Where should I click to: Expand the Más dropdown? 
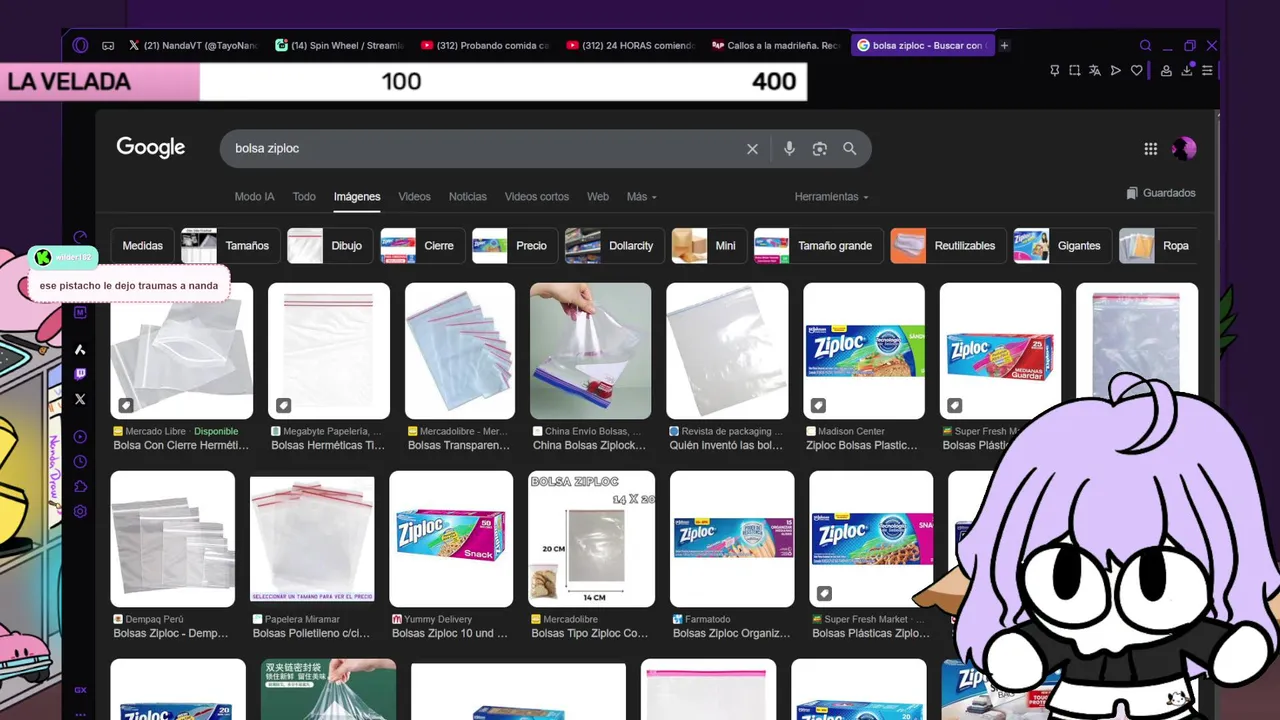pos(642,197)
